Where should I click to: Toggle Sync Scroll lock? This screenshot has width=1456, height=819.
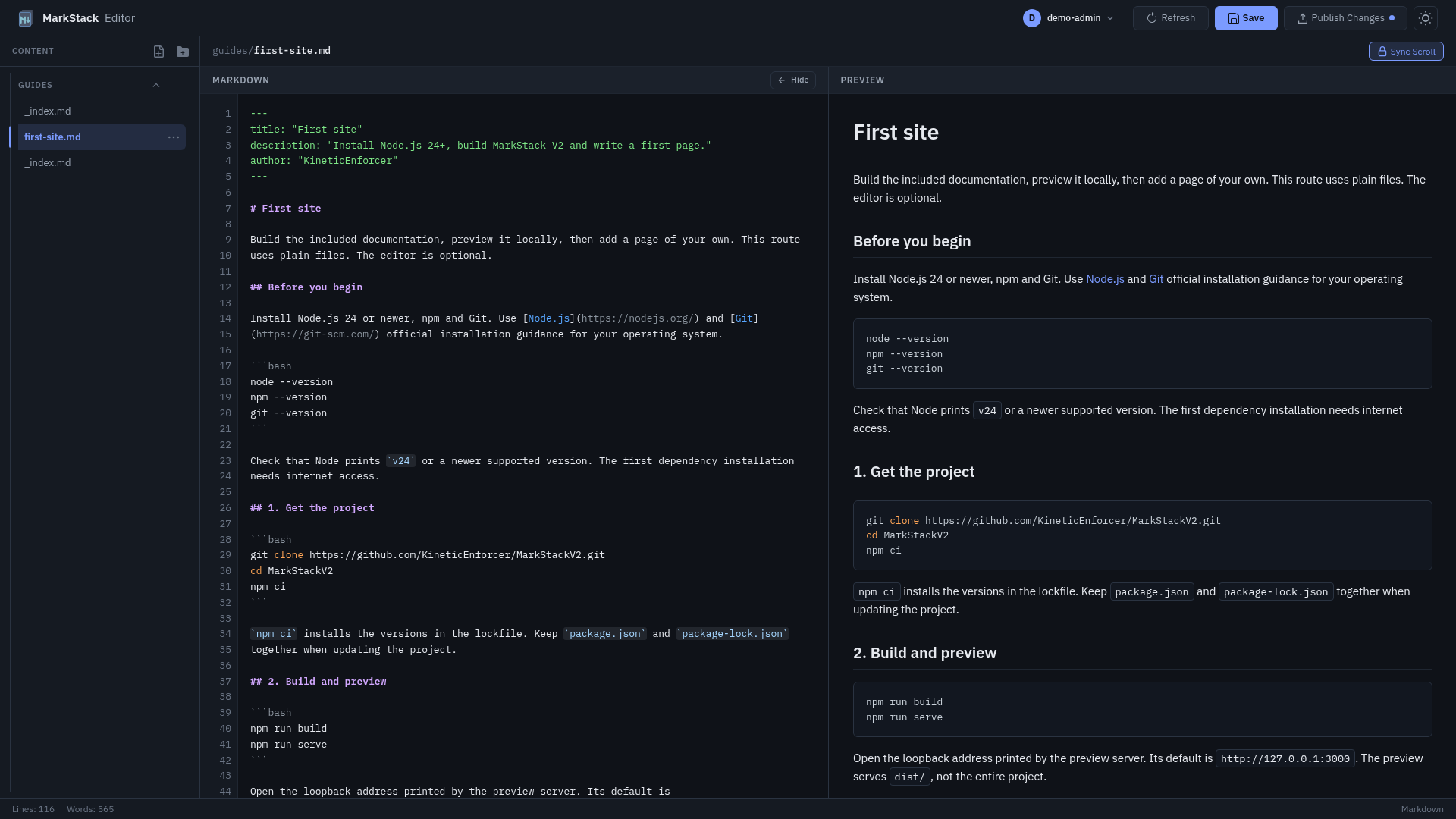pos(1406,52)
